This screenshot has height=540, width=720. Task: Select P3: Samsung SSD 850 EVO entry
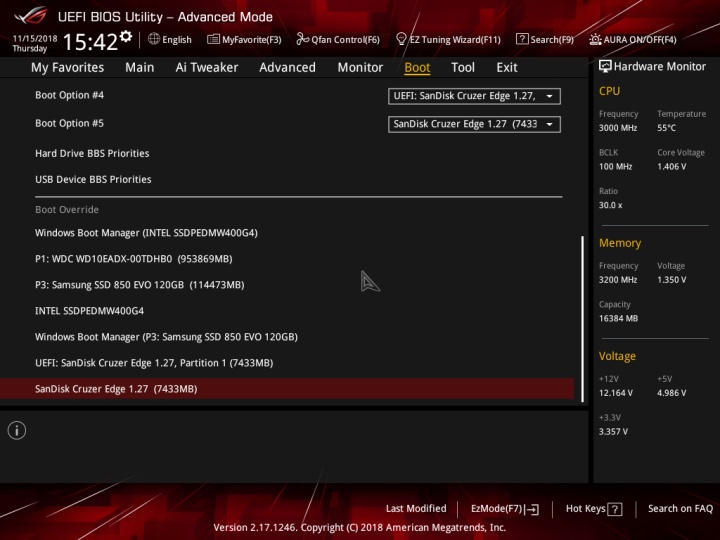click(x=140, y=285)
